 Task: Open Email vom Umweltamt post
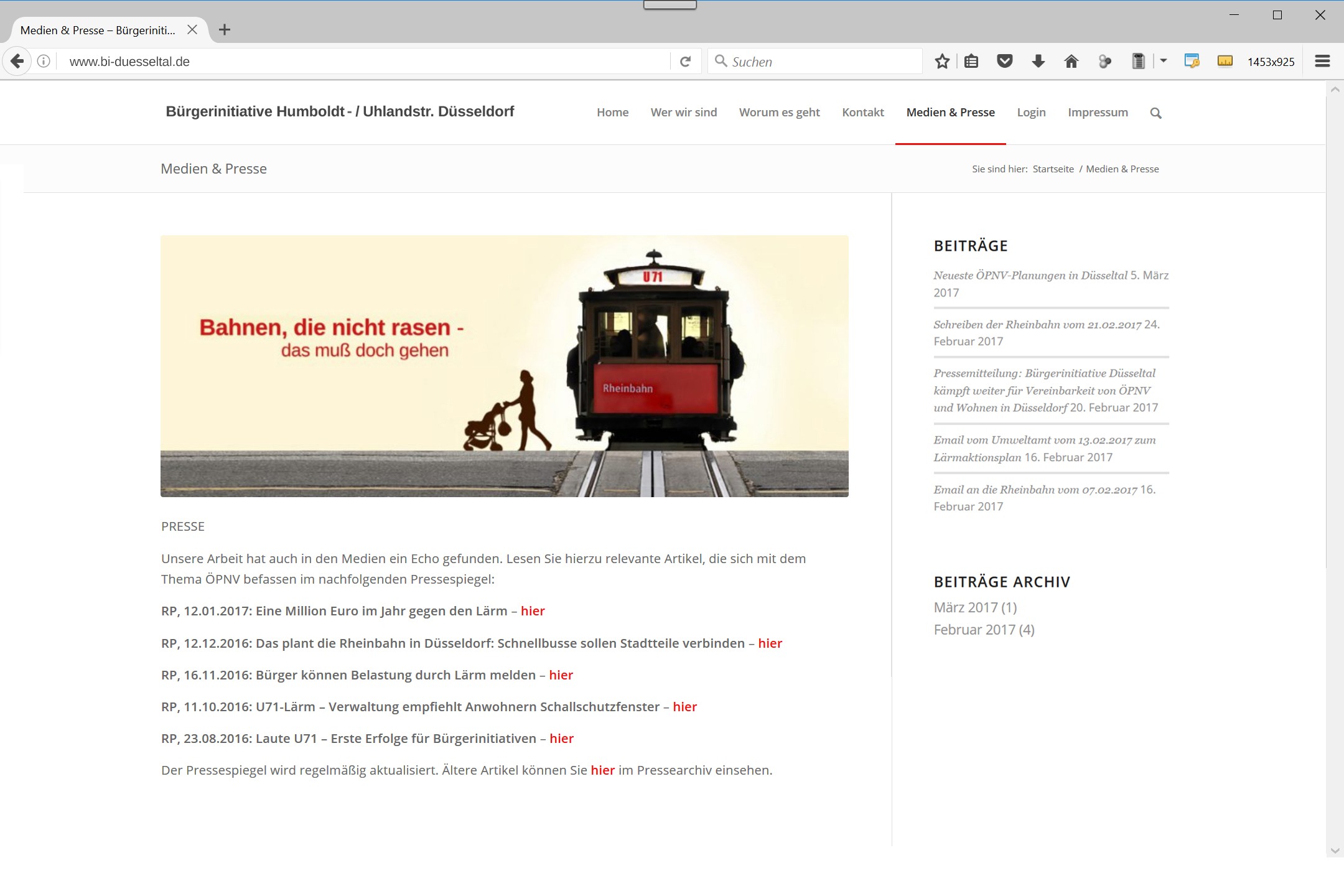(1045, 449)
